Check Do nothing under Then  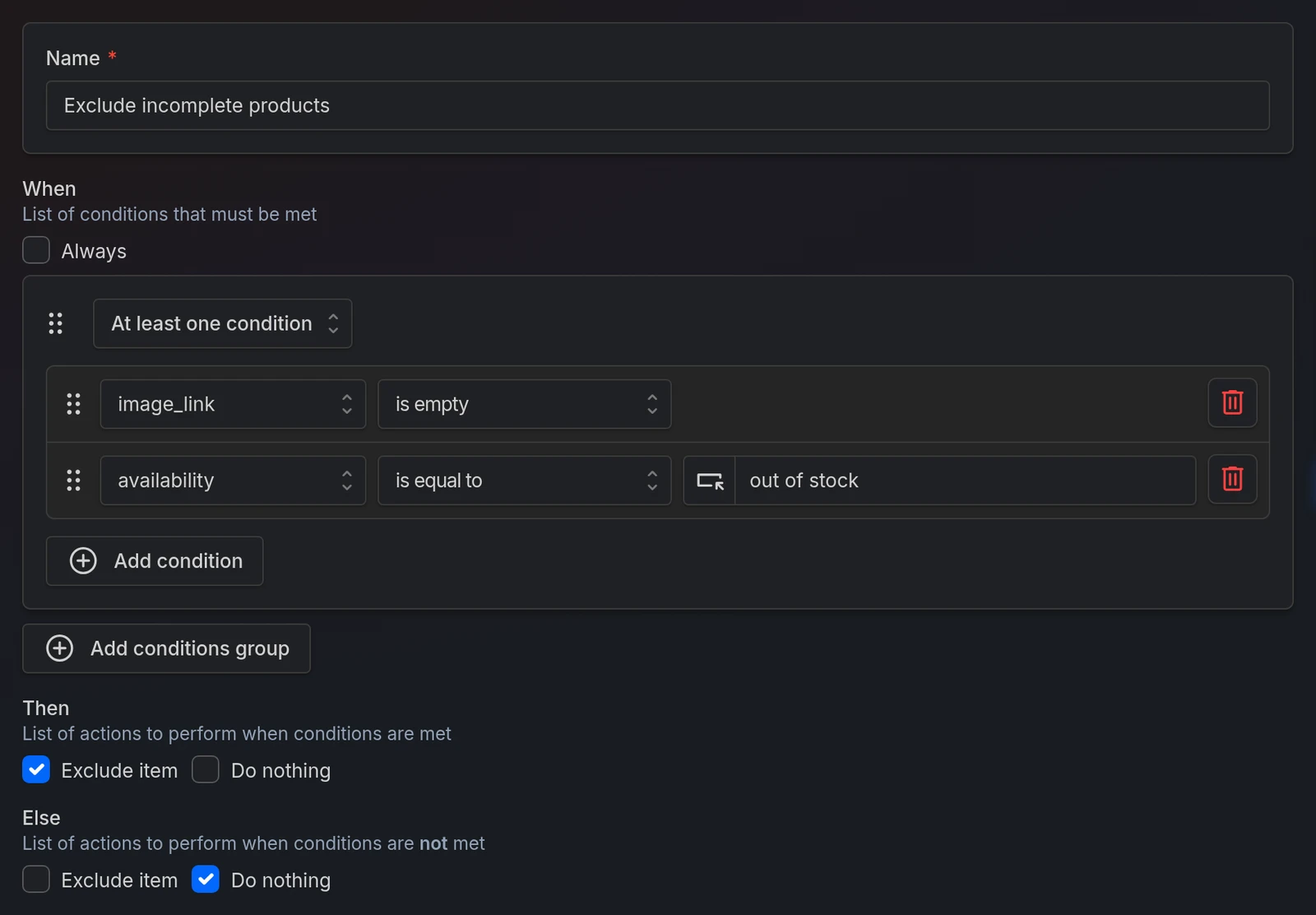(x=206, y=769)
